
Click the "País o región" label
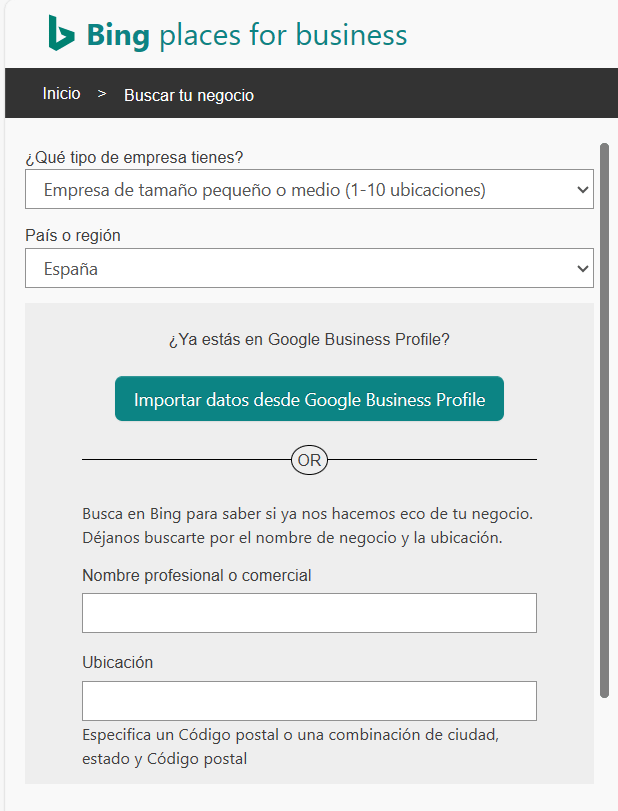click(73, 235)
